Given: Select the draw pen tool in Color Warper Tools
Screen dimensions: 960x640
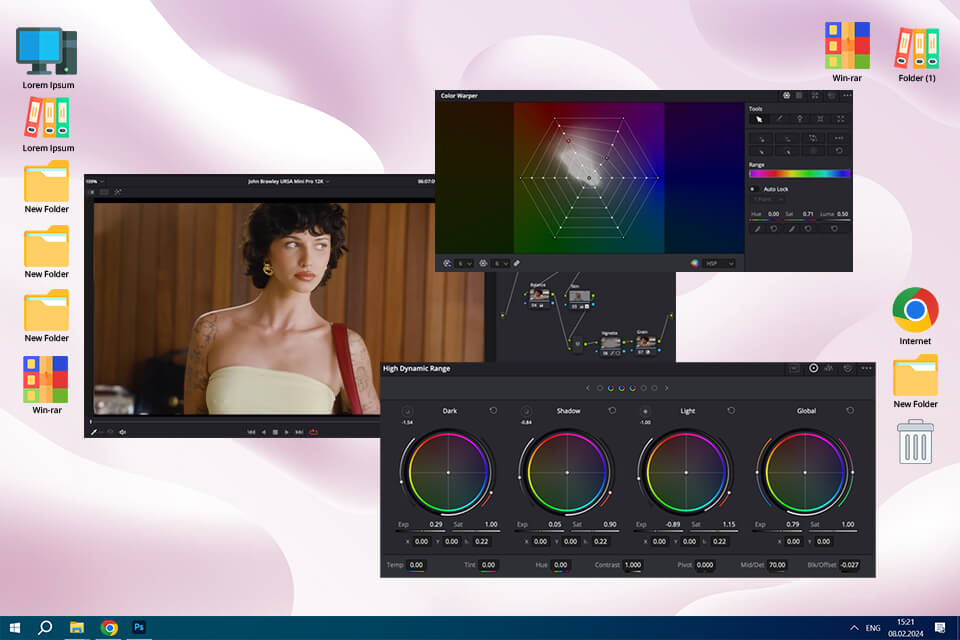Looking at the screenshot, I should tap(779, 119).
